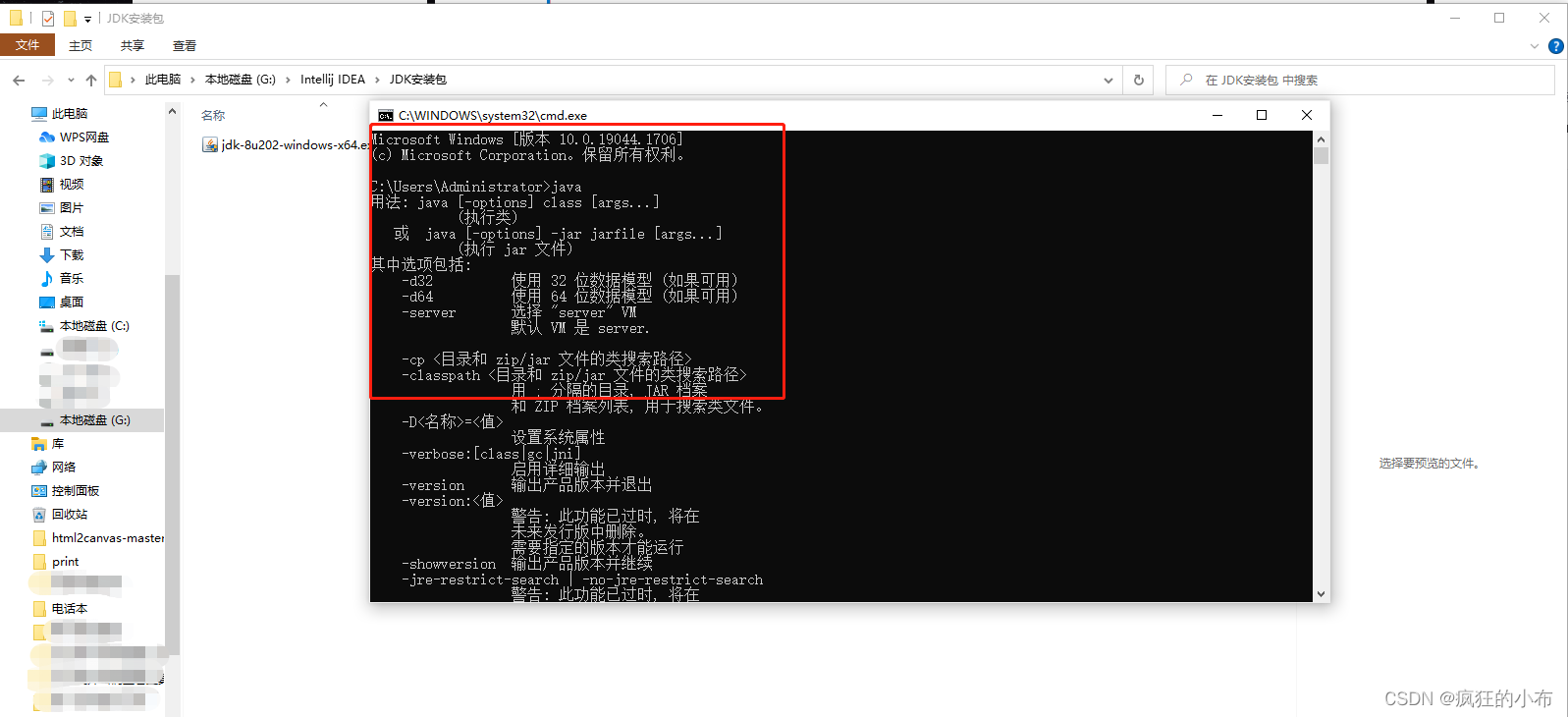This screenshot has width=1568, height=717.
Task: Minimize the cmd.exe window
Action: 1217,116
